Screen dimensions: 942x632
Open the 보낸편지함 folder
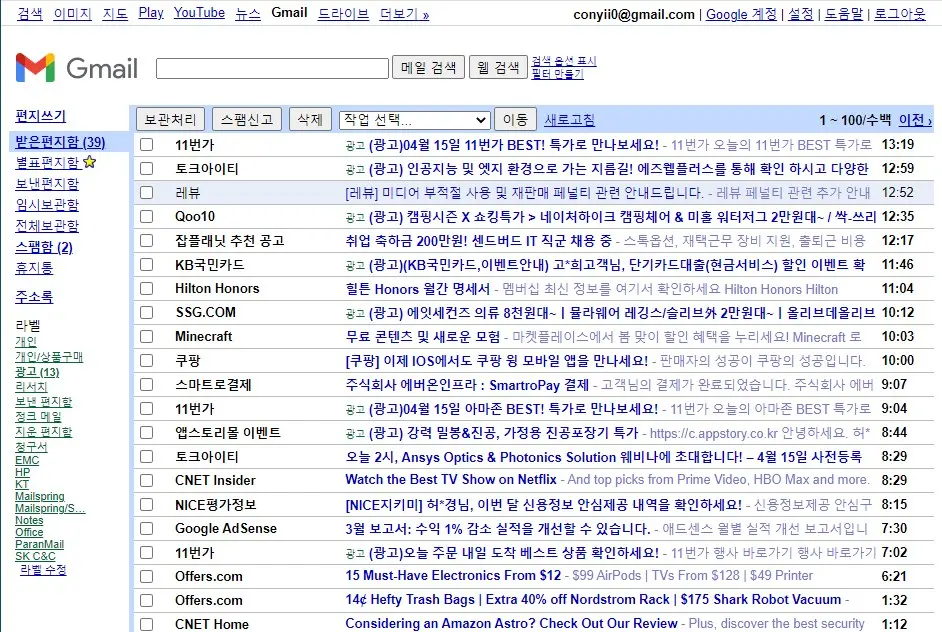click(x=47, y=183)
